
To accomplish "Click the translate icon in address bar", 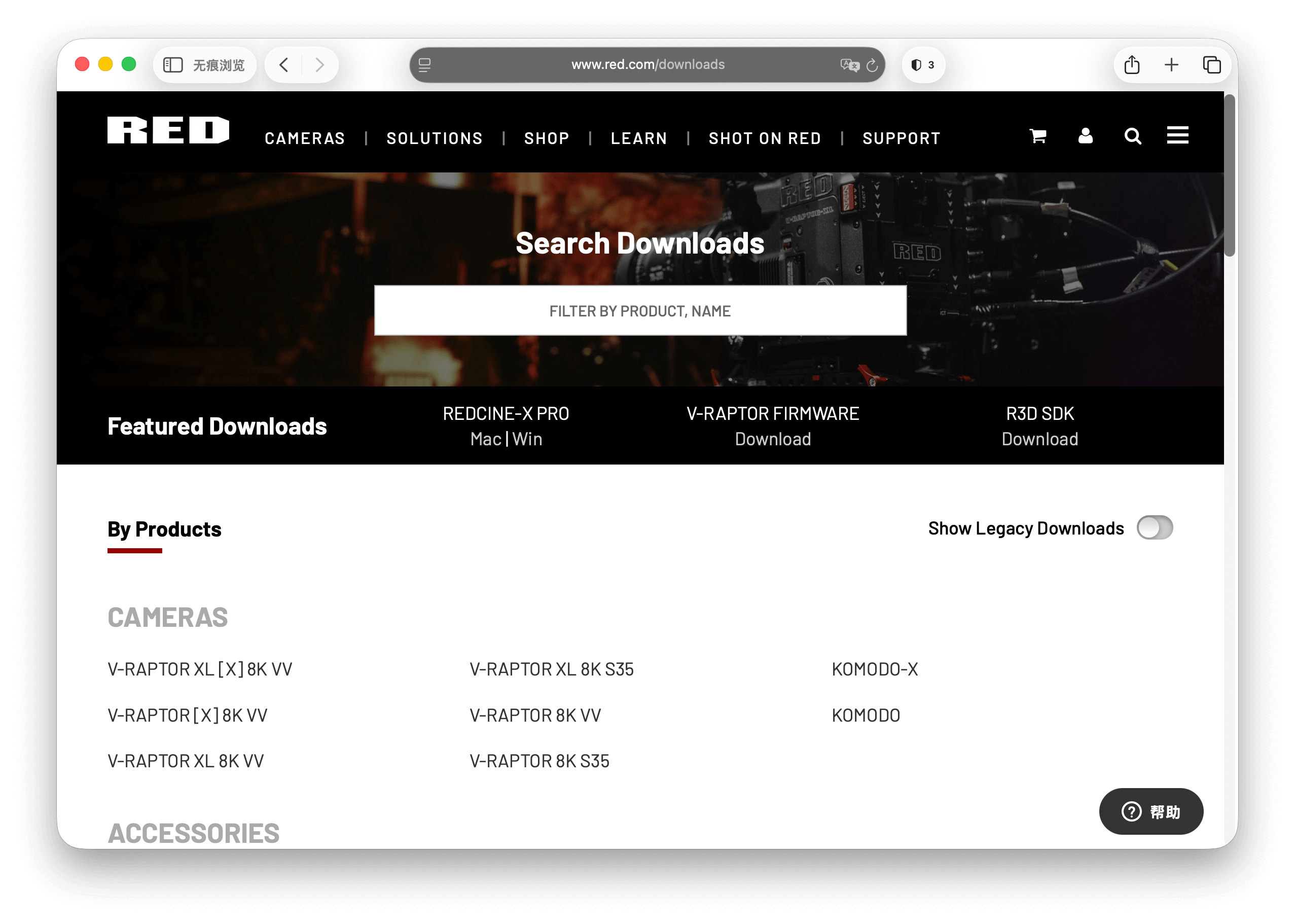I will tap(849, 65).
